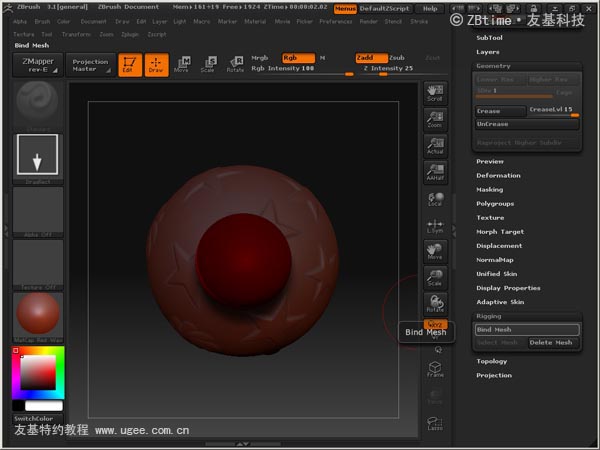
Task: Activate the Draw mode button
Action: pos(156,65)
